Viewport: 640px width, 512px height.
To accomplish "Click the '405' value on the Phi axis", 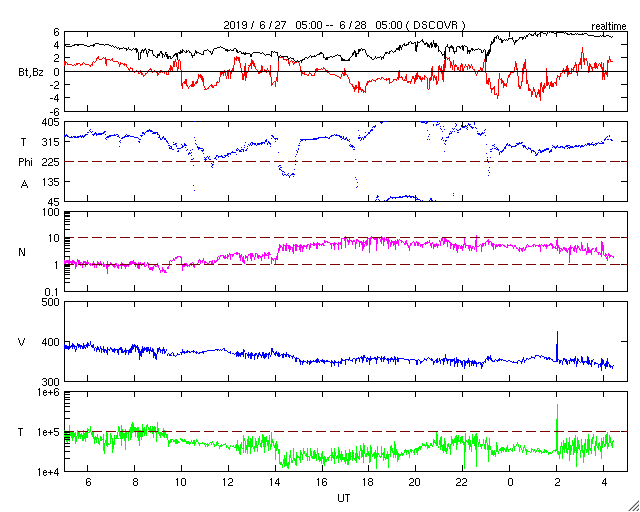I will [51, 122].
